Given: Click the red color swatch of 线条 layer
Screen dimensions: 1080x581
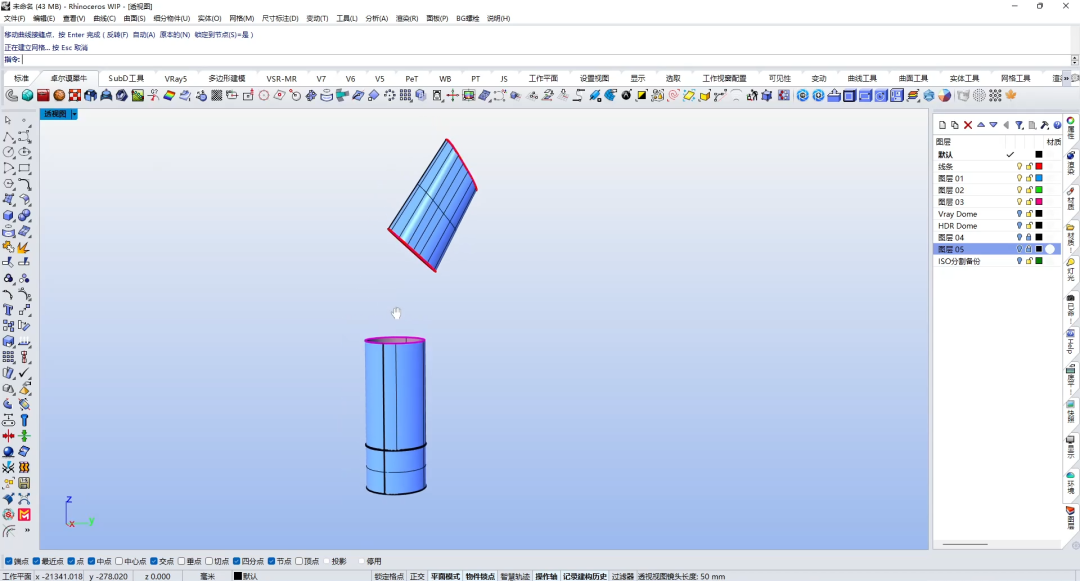Looking at the screenshot, I should point(1039,167).
